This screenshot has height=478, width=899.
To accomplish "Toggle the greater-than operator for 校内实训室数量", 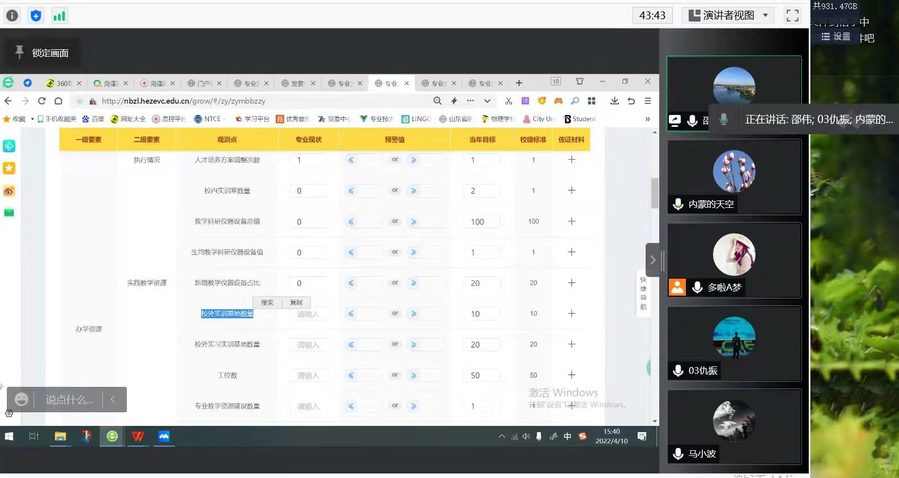I will click(x=413, y=190).
